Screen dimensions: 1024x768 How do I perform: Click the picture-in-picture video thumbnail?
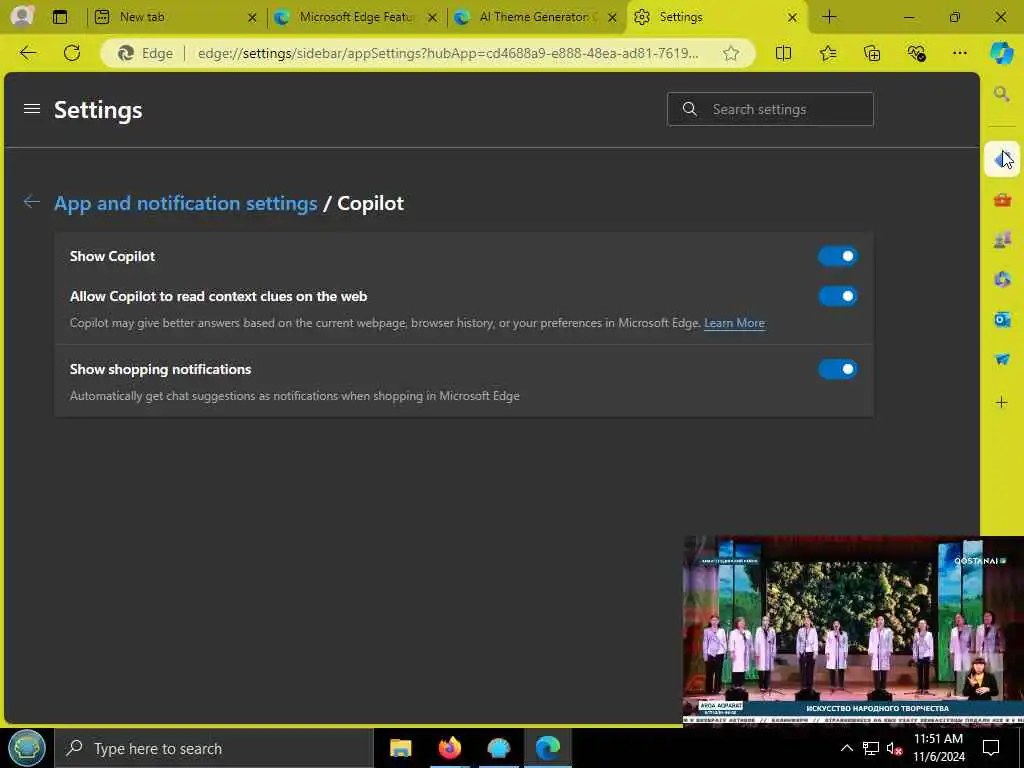point(853,630)
